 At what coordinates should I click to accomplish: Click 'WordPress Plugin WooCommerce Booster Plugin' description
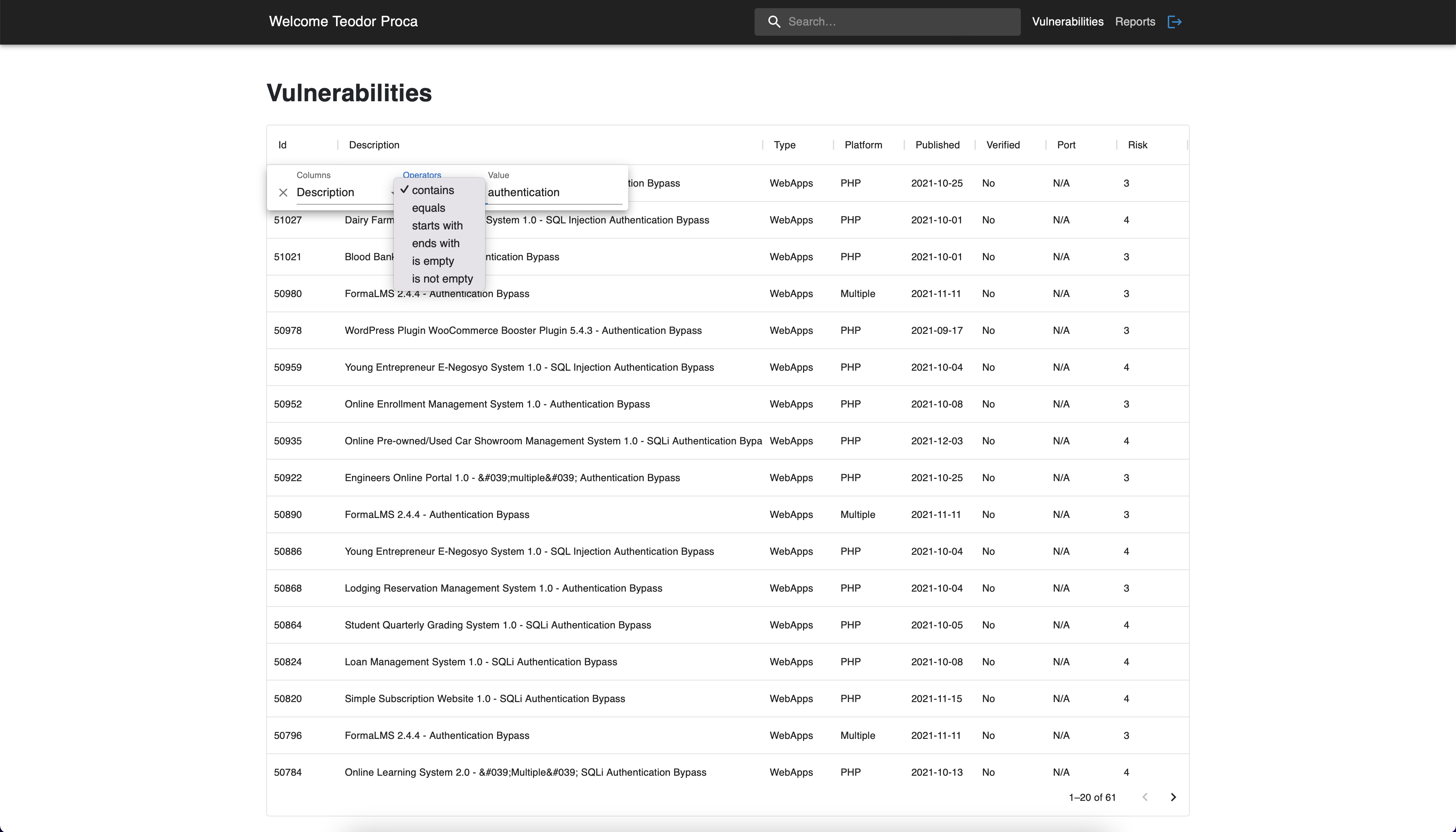point(523,331)
